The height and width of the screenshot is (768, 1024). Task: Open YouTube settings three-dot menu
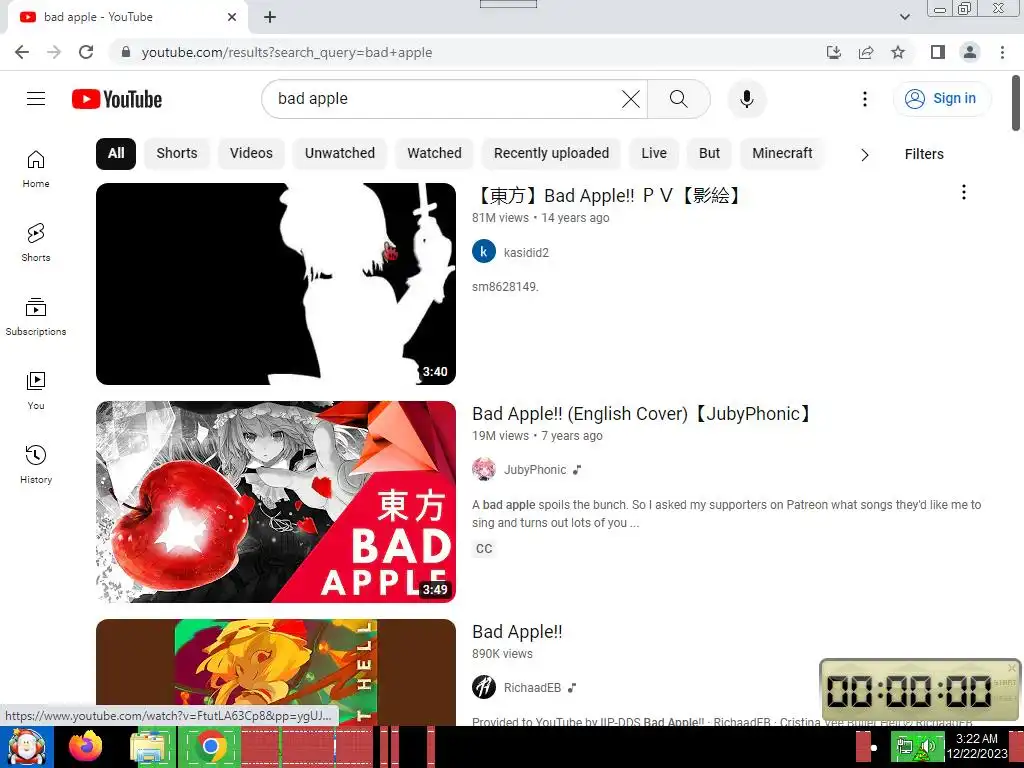click(865, 99)
